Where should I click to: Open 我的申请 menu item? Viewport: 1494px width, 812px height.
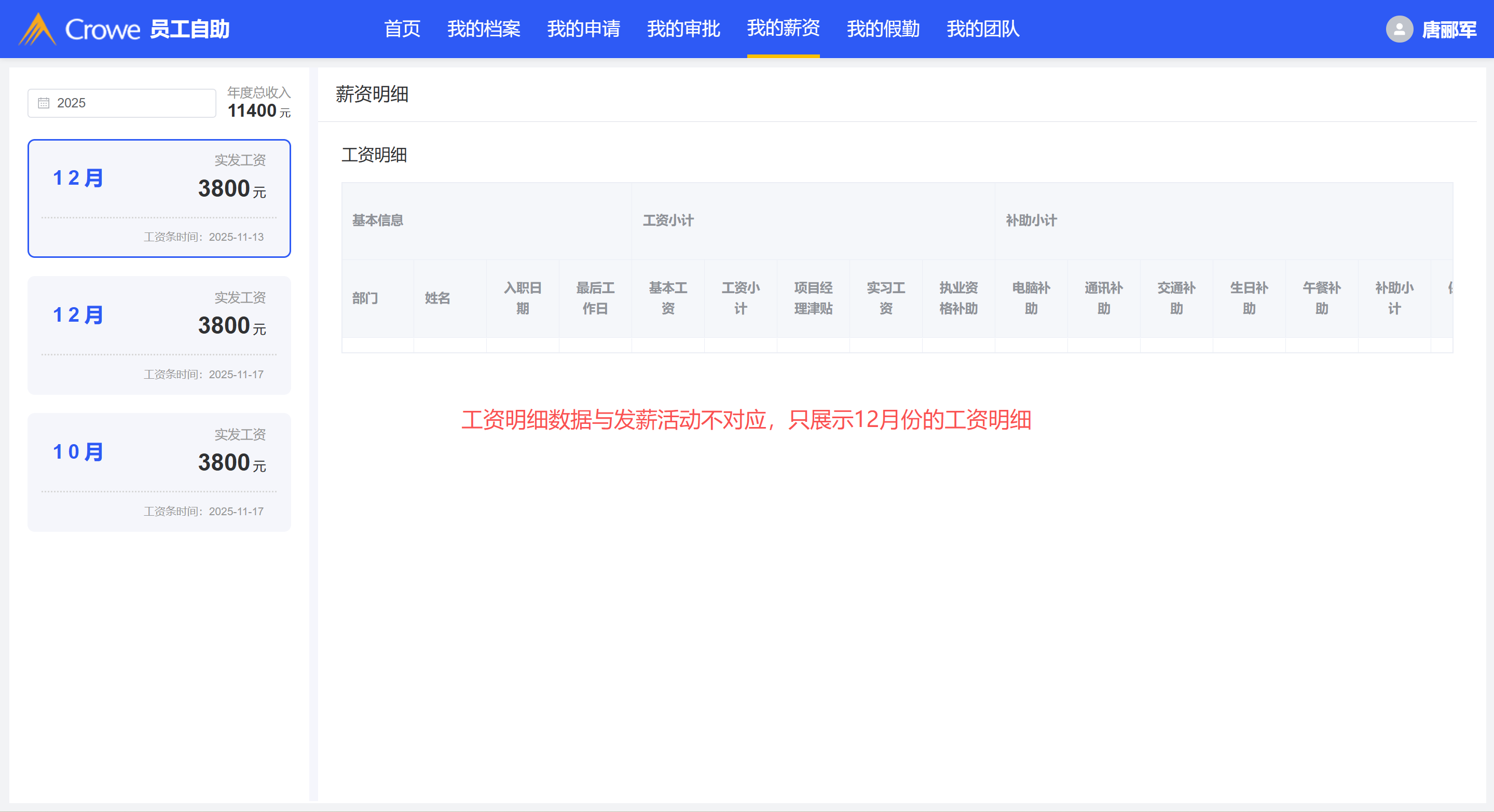(x=583, y=29)
